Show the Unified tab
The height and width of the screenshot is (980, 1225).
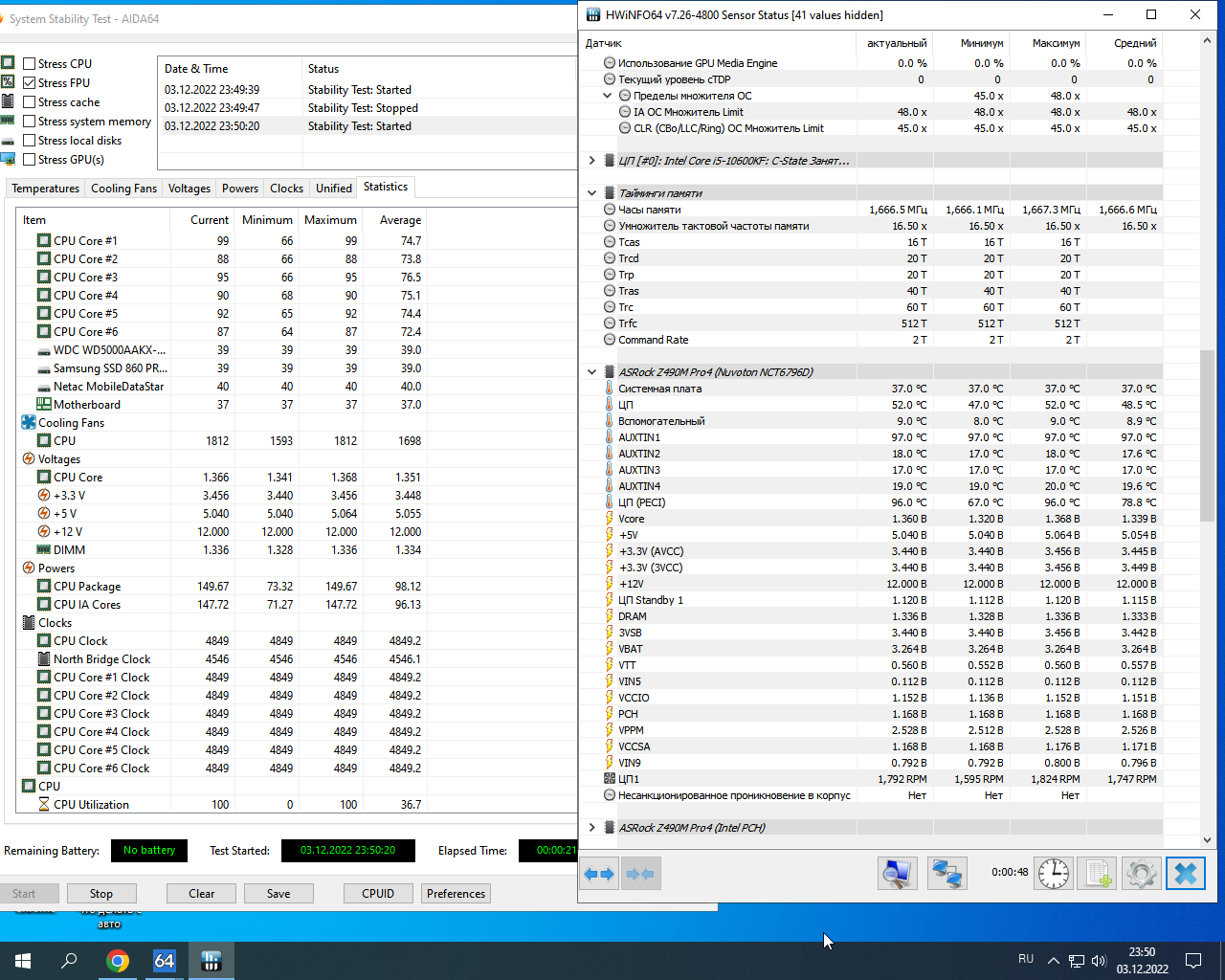[334, 189]
